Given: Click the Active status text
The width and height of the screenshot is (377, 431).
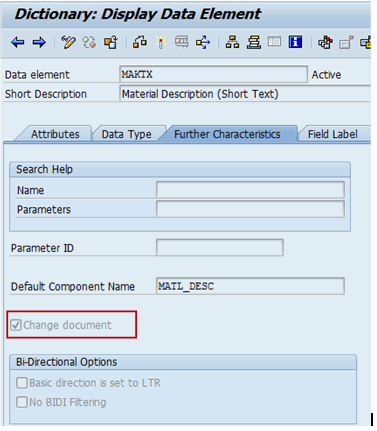Looking at the screenshot, I should coord(326,75).
